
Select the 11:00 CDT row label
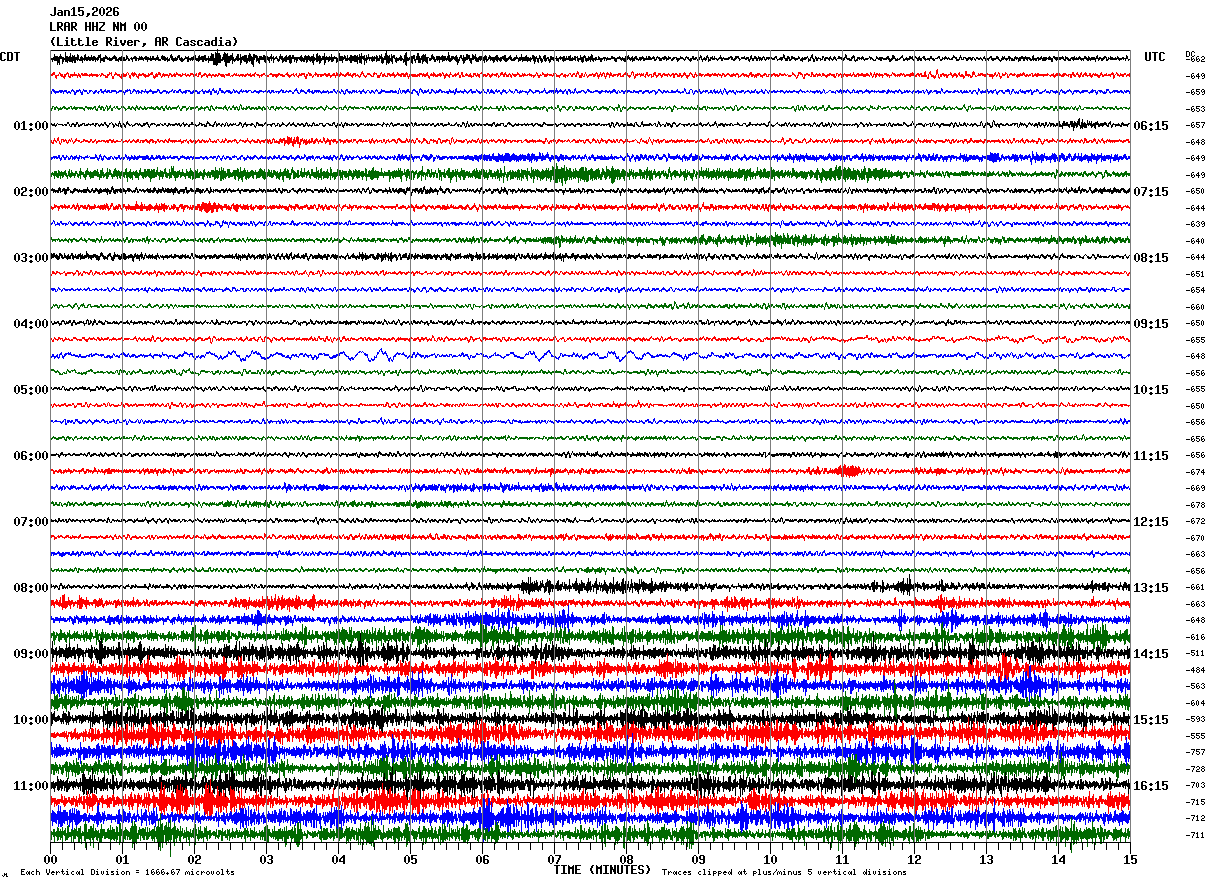[x=31, y=786]
